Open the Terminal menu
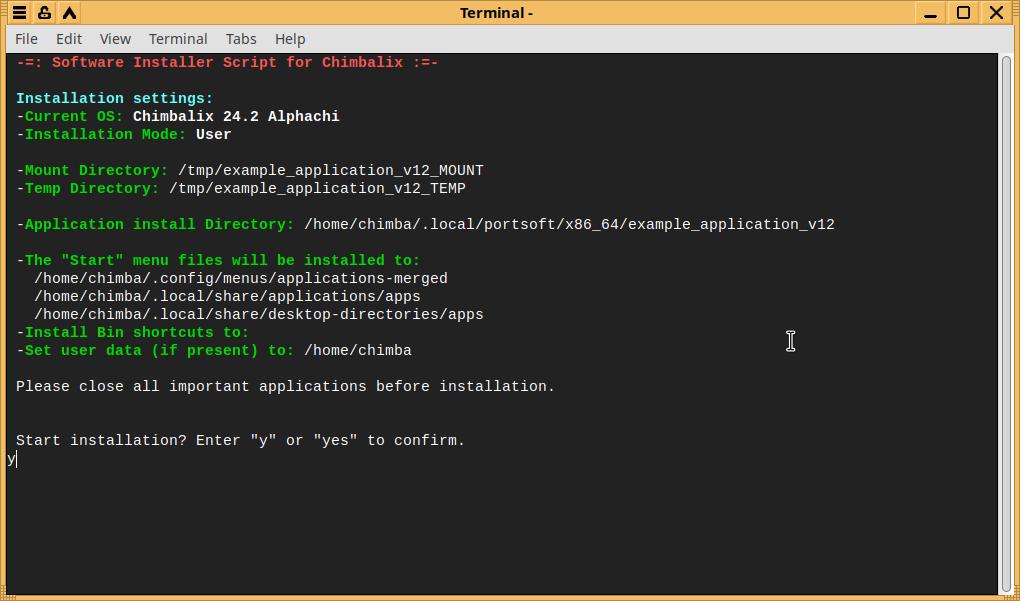This screenshot has width=1020, height=601. coord(178,39)
